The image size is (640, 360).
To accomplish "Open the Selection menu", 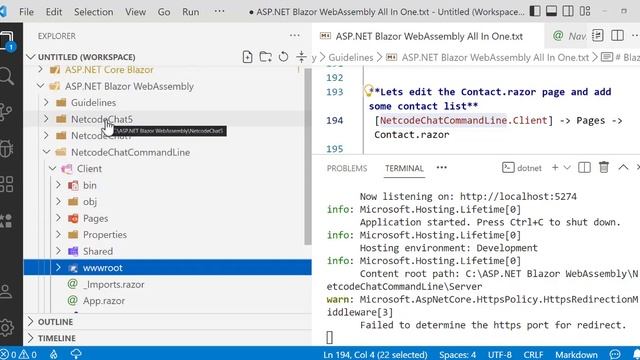I will tap(93, 12).
